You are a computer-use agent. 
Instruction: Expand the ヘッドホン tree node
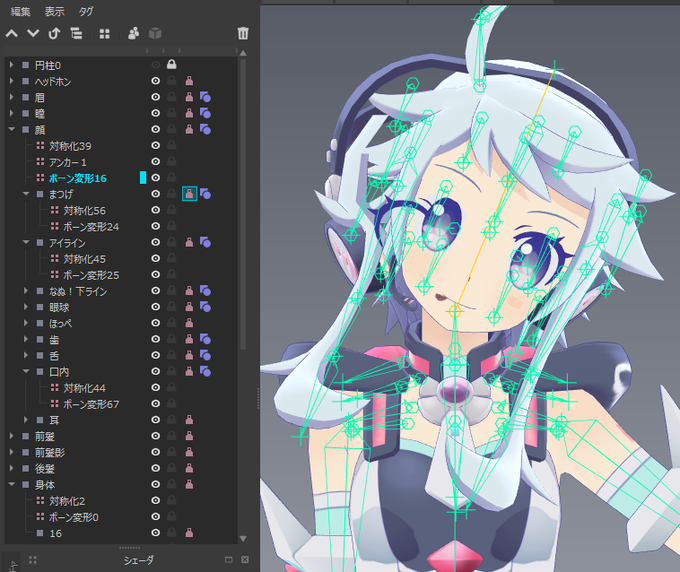pos(12,81)
